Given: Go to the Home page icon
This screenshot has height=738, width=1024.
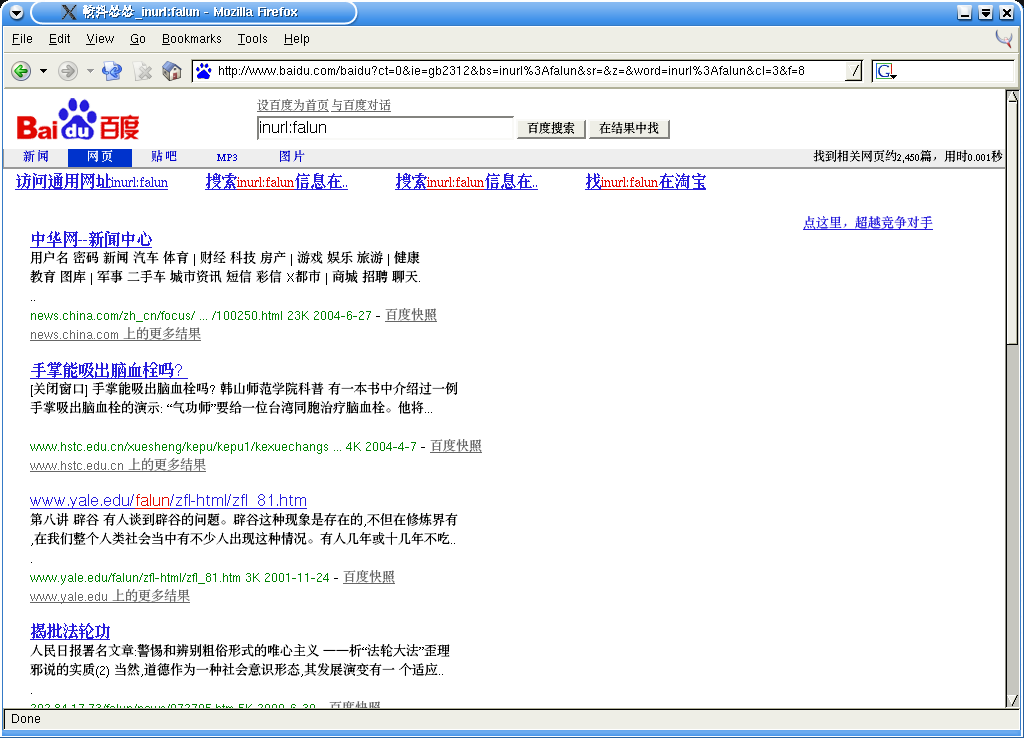Looking at the screenshot, I should [172, 71].
